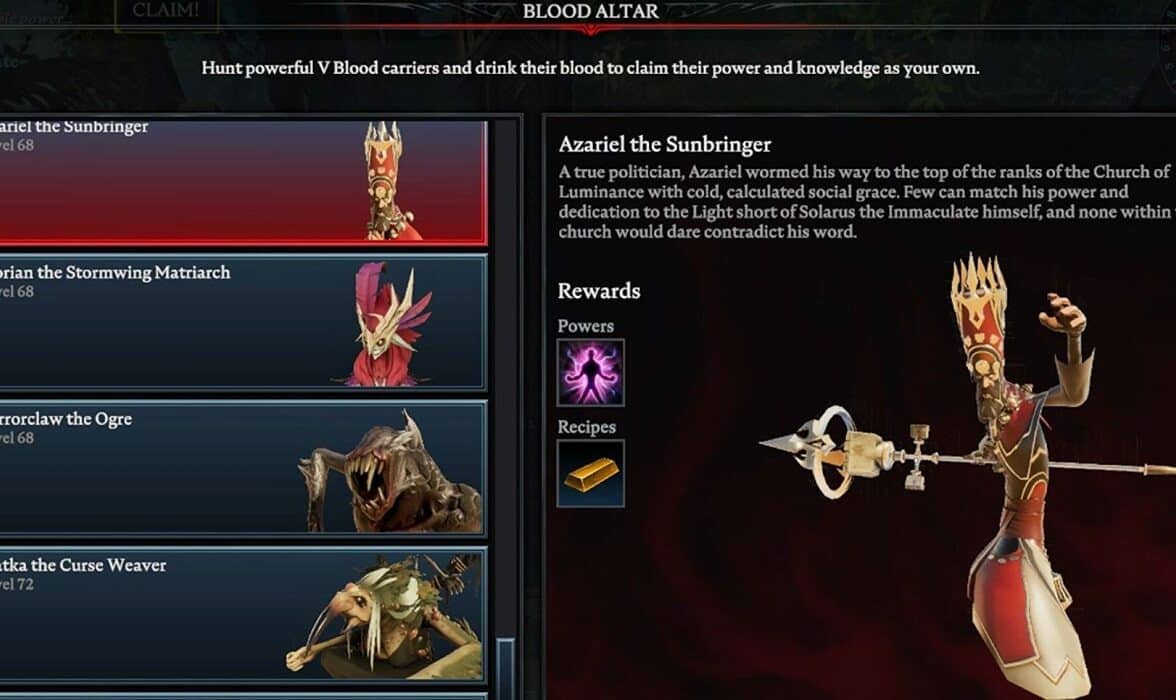This screenshot has width=1176, height=700.
Task: Click the Recipes label
Action: pos(586,427)
